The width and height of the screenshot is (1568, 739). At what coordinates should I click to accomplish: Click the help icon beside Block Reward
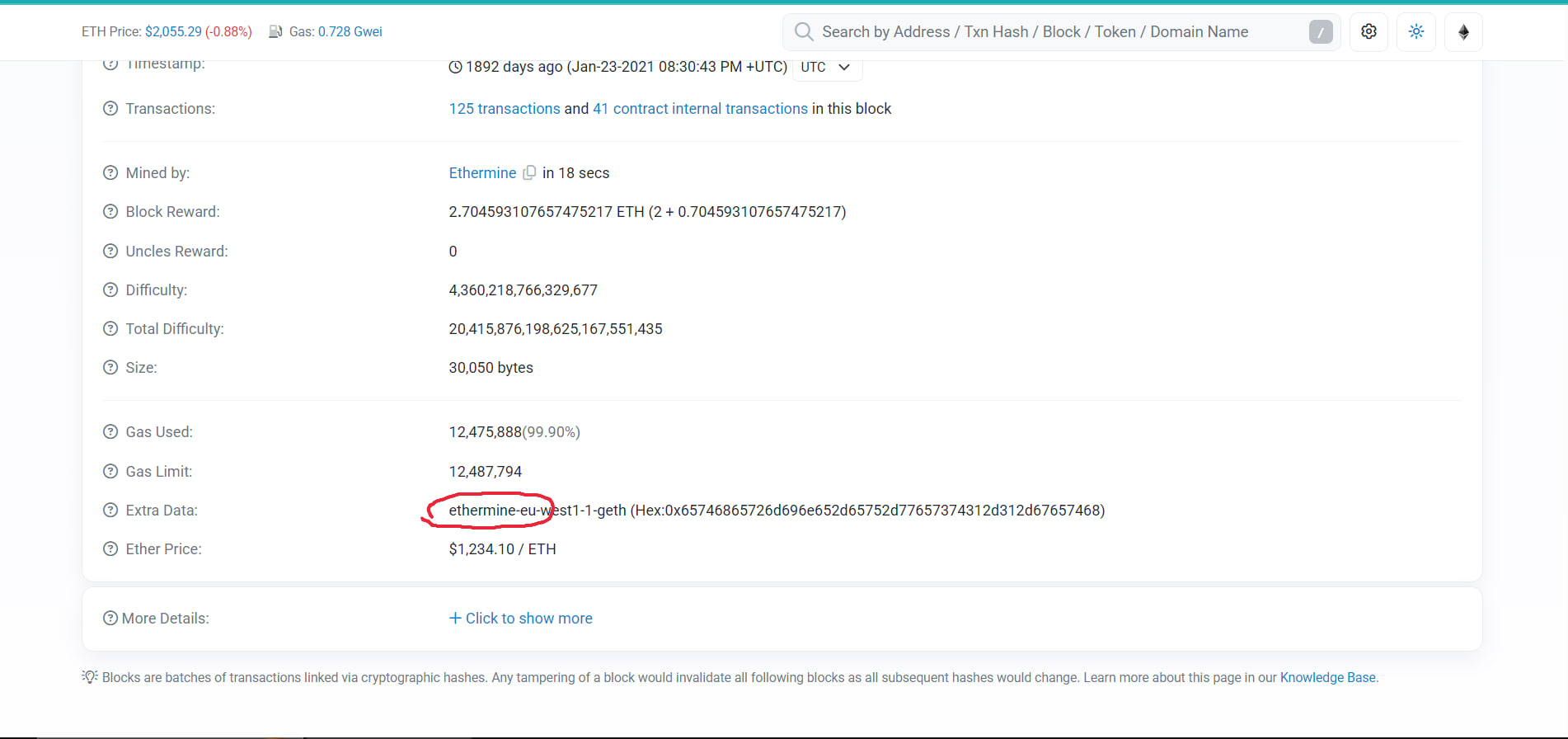(x=110, y=212)
